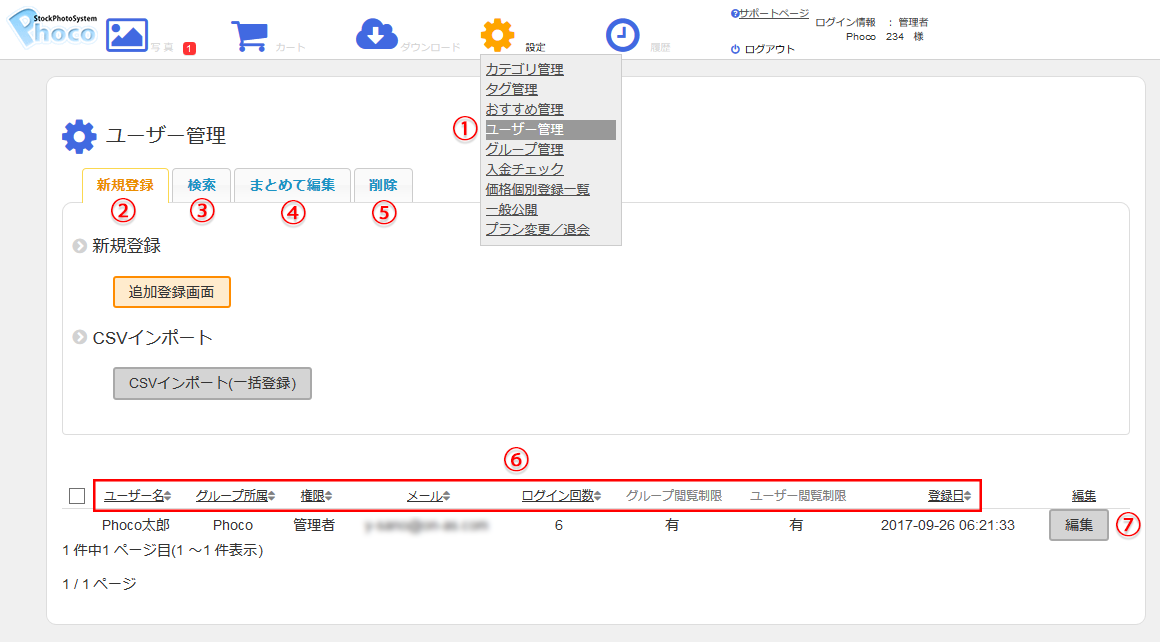Click the logout power icon
Viewport: 1160px width, 642px height.
tap(735, 49)
